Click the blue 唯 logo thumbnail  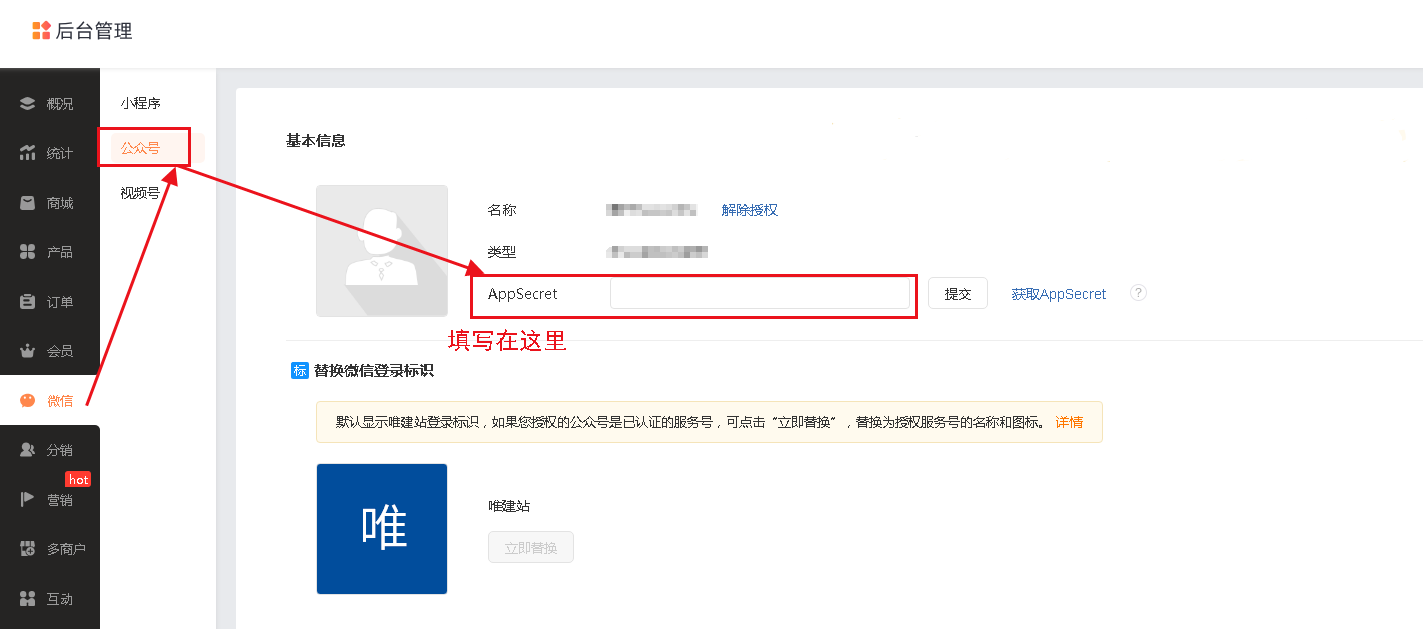coord(382,529)
